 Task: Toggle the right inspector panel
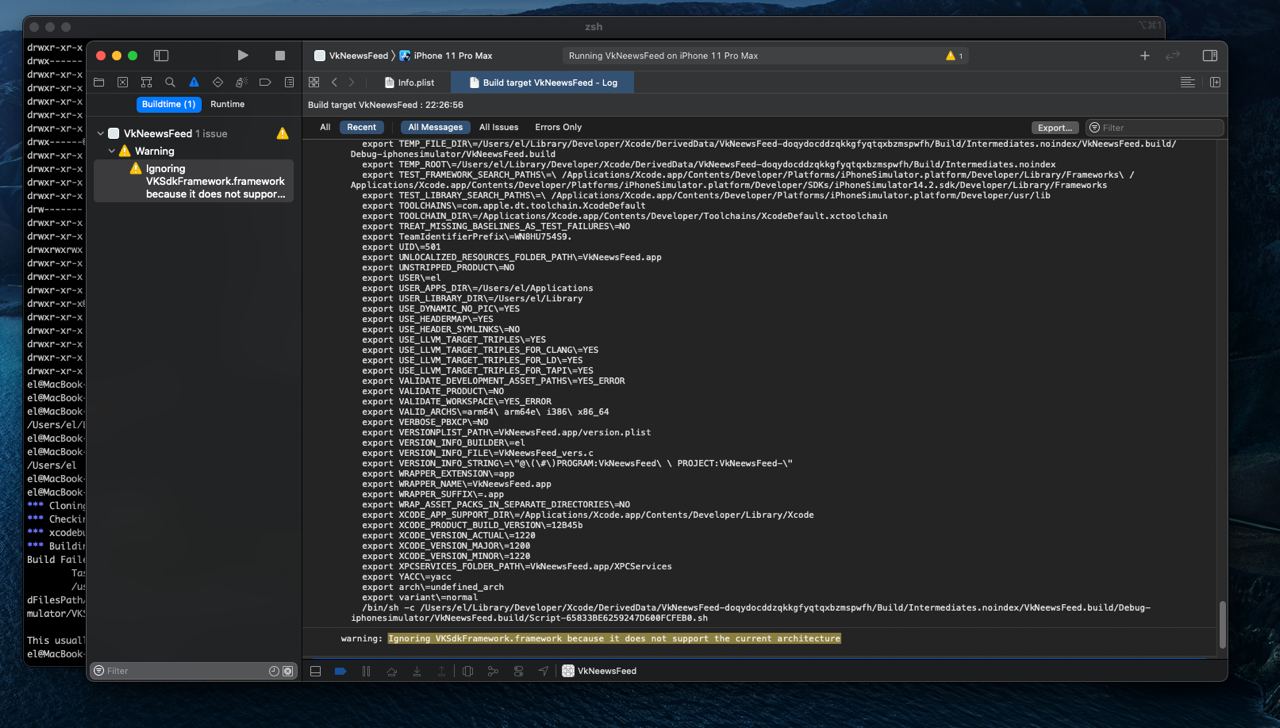(1210, 56)
